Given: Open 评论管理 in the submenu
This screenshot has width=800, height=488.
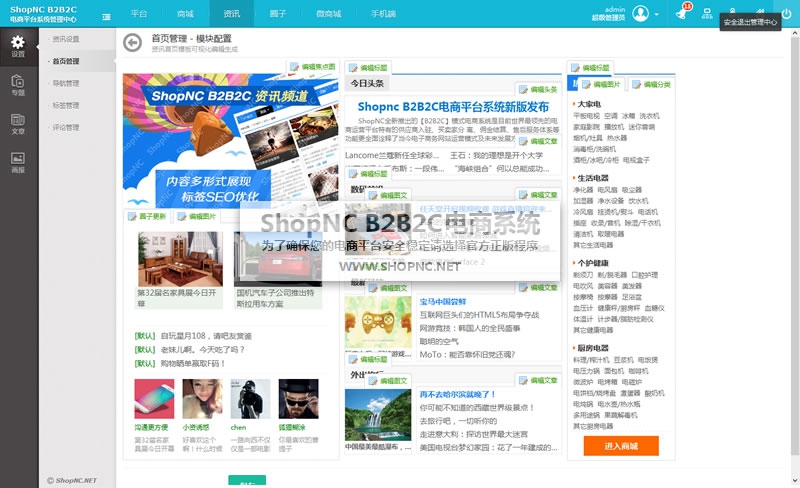Looking at the screenshot, I should pos(66,127).
